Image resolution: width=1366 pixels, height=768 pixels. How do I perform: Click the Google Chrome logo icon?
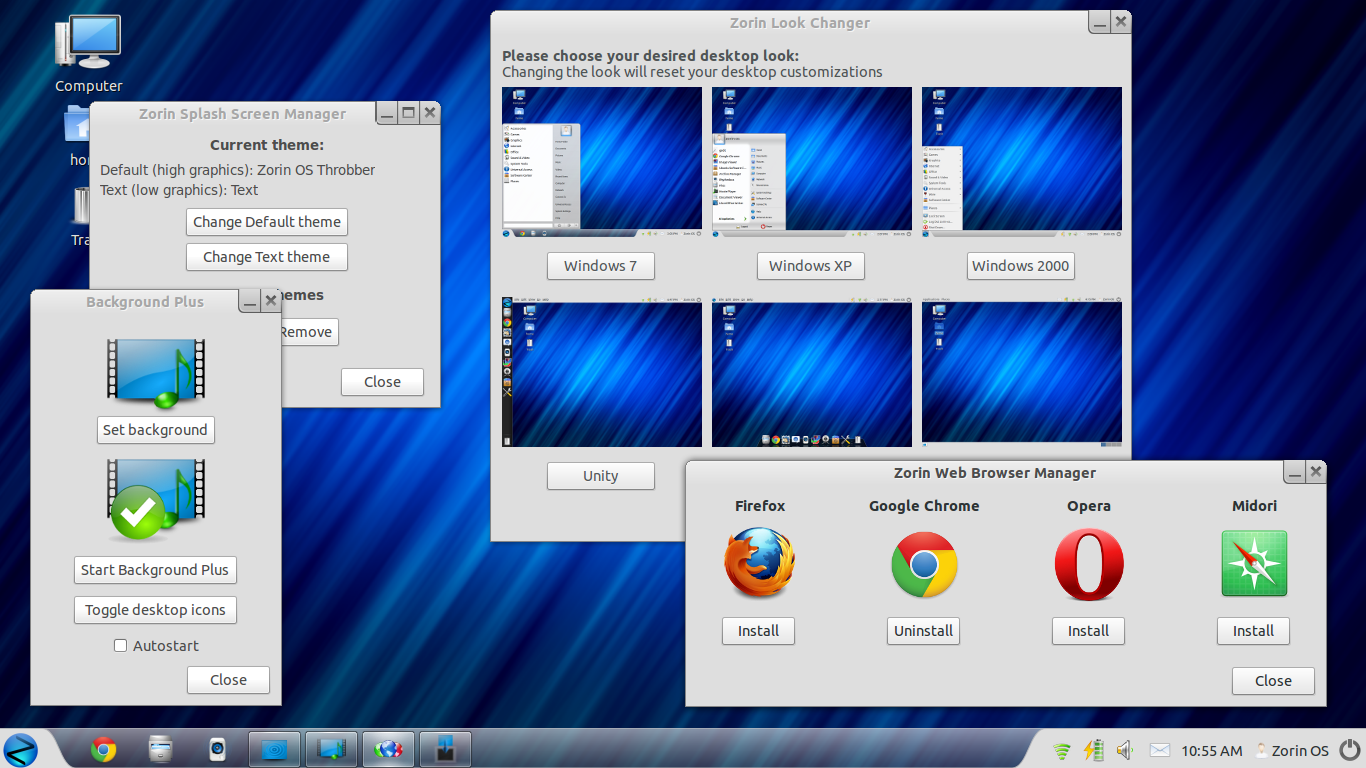[x=923, y=565]
